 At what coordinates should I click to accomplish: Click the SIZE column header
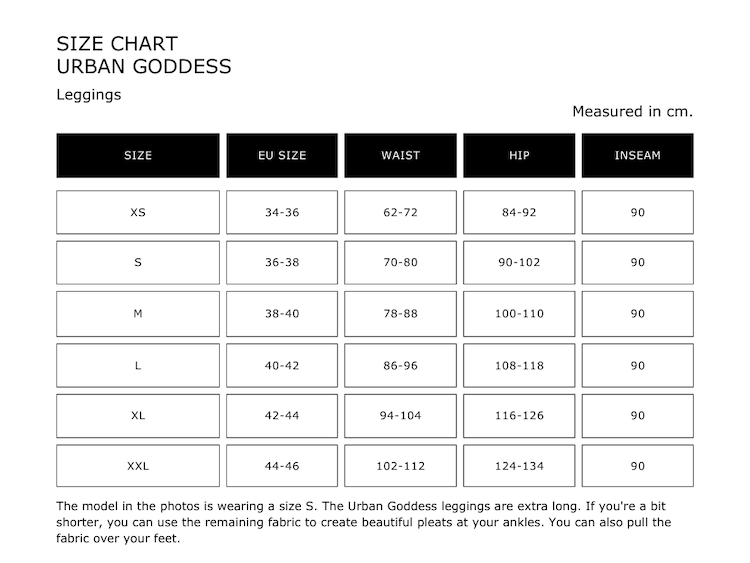pyautogui.click(x=138, y=156)
